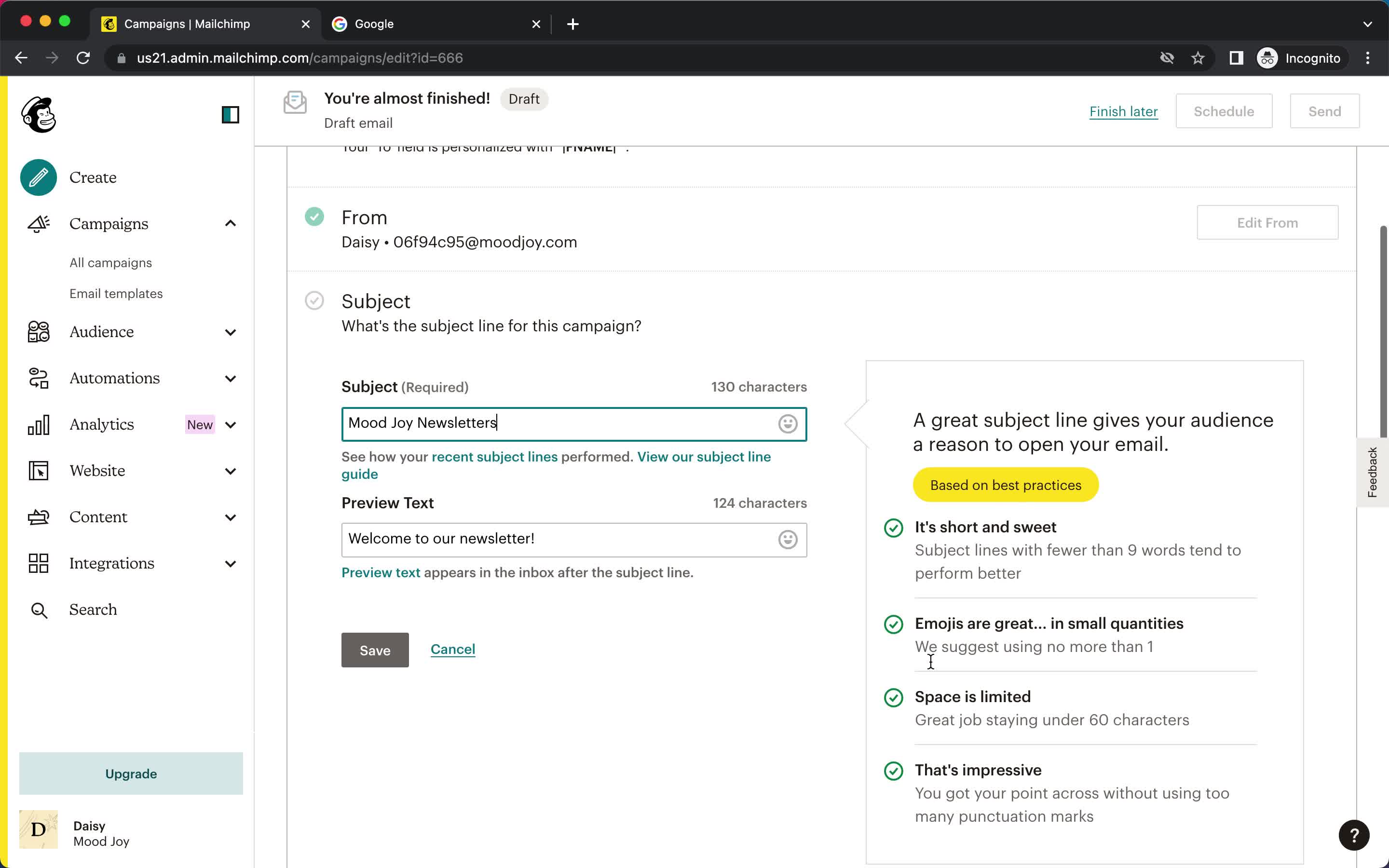
Task: Click the All campaigns menu item
Action: click(x=111, y=262)
